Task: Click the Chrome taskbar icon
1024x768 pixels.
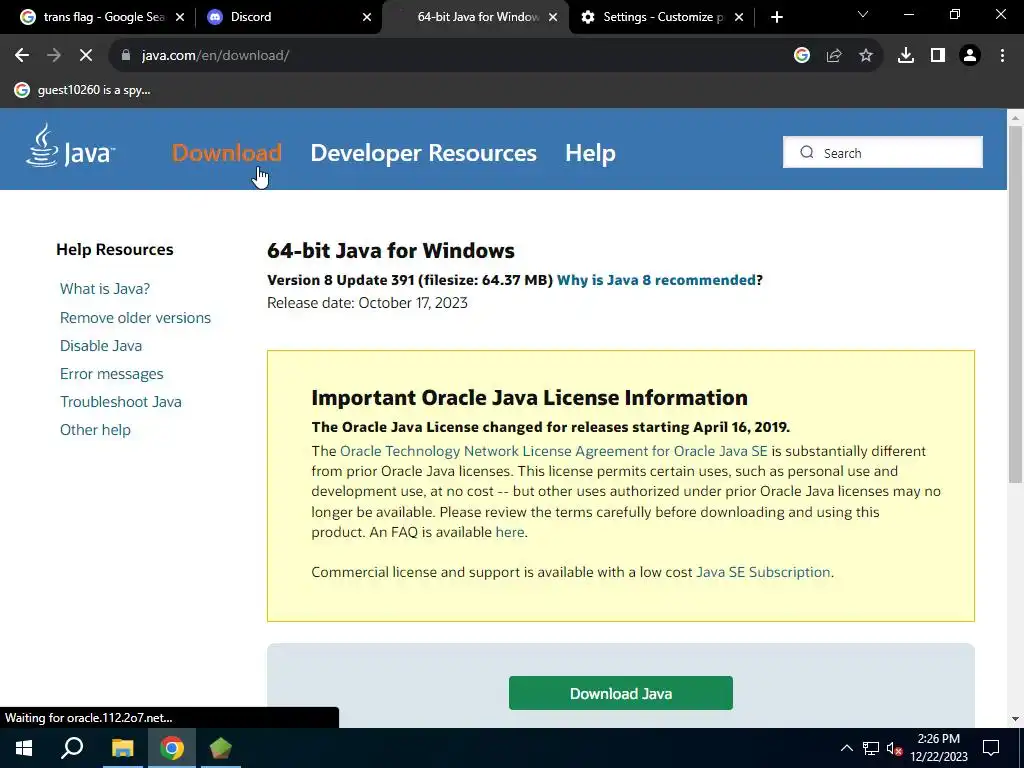Action: tap(172, 748)
